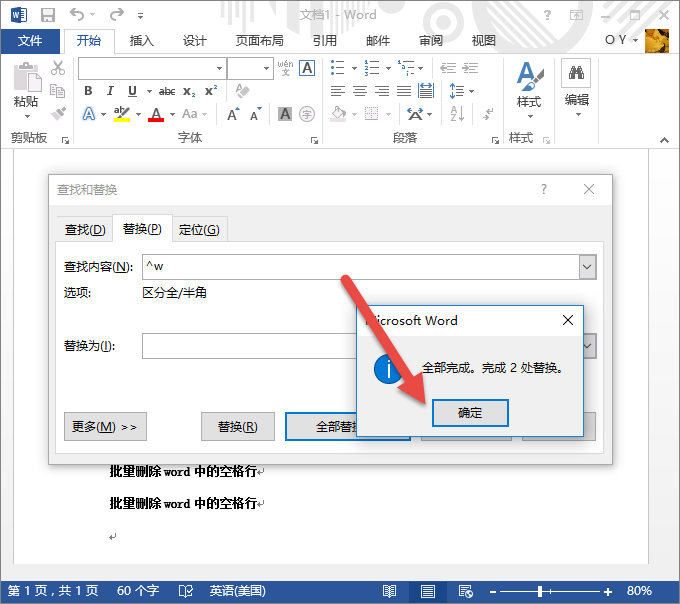Click the numbered list icon
Viewport: 680px width, 604px height.
pos(372,68)
